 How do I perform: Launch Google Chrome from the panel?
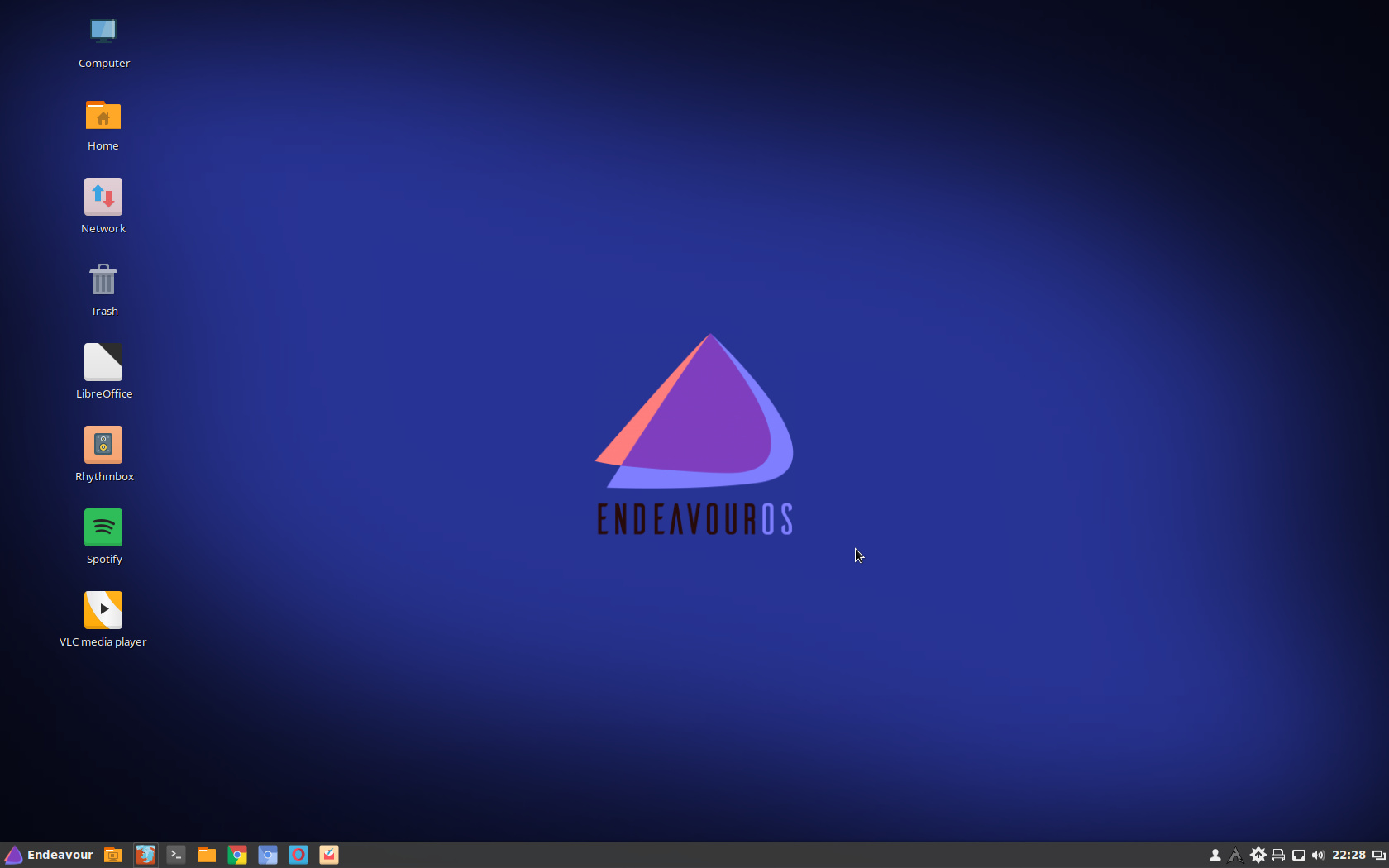[x=237, y=855]
